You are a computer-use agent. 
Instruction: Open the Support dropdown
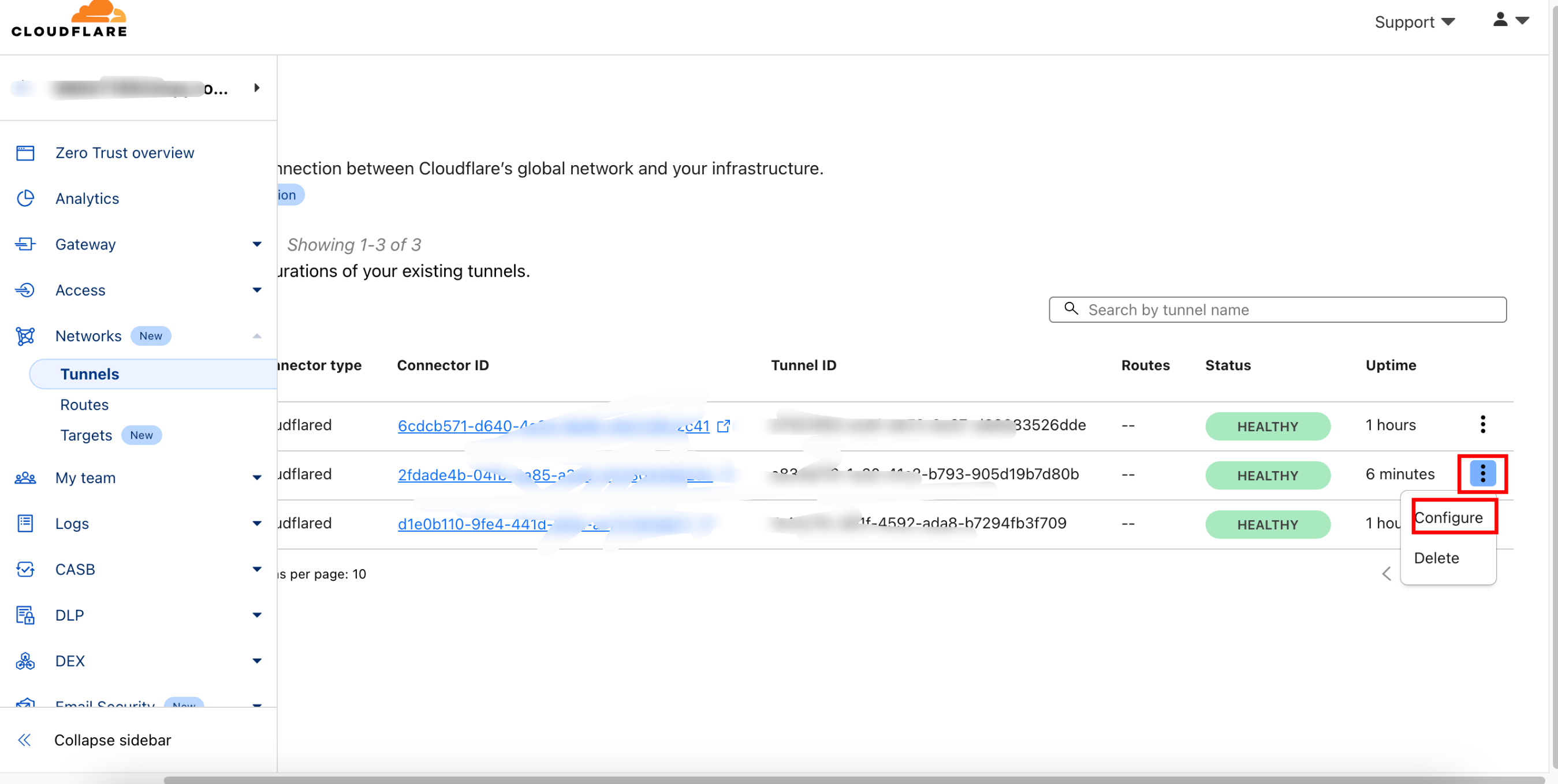(1414, 23)
